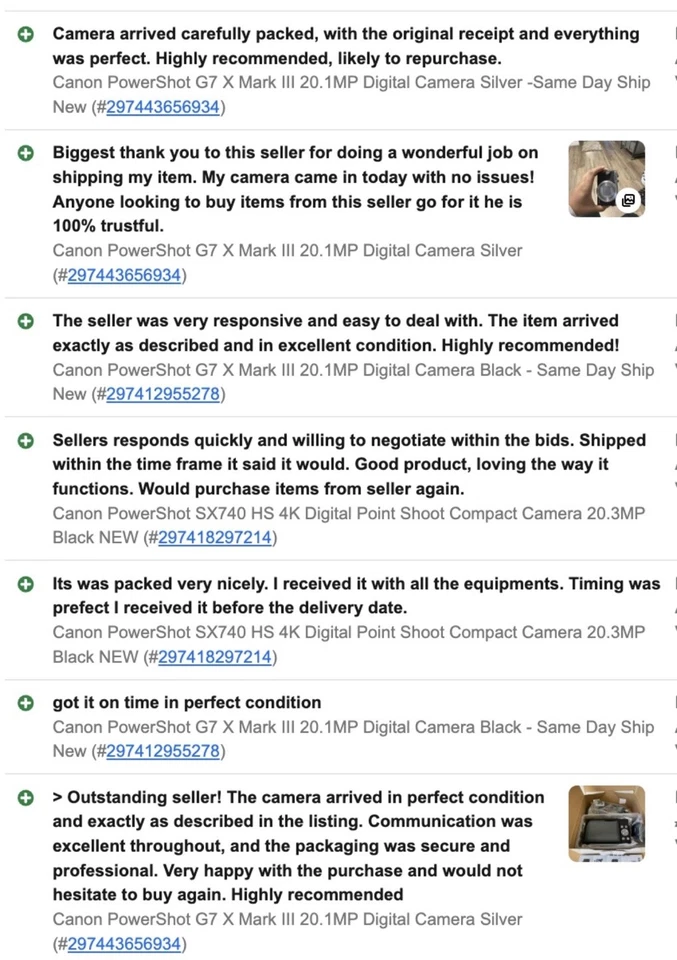Open the buyer photo of the boxed camera
This screenshot has width=677, height=960.
click(x=606, y=823)
